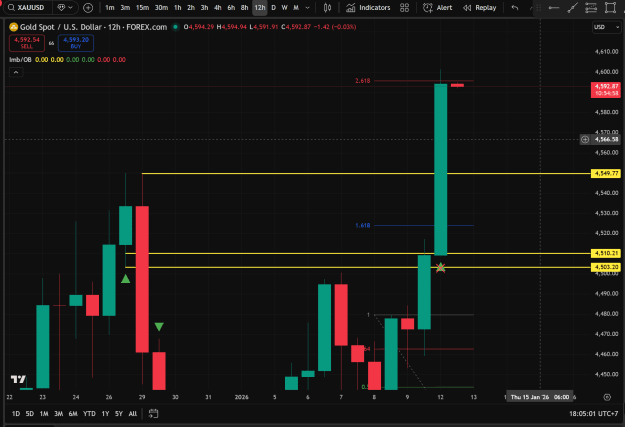Click the plus icon at price 4,566.58
This screenshot has height=427, width=625.
click(x=585, y=140)
